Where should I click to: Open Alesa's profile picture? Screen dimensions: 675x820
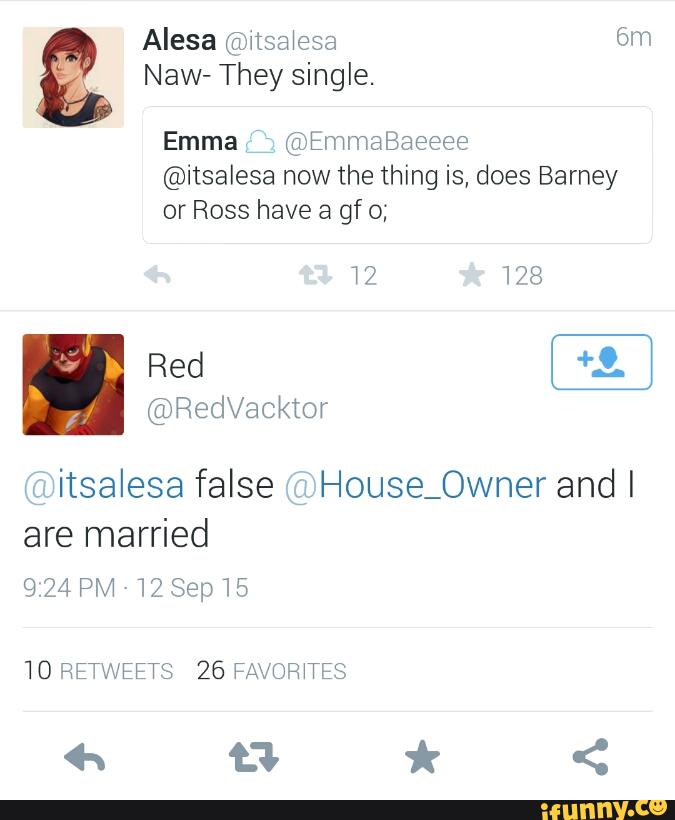(x=73, y=77)
